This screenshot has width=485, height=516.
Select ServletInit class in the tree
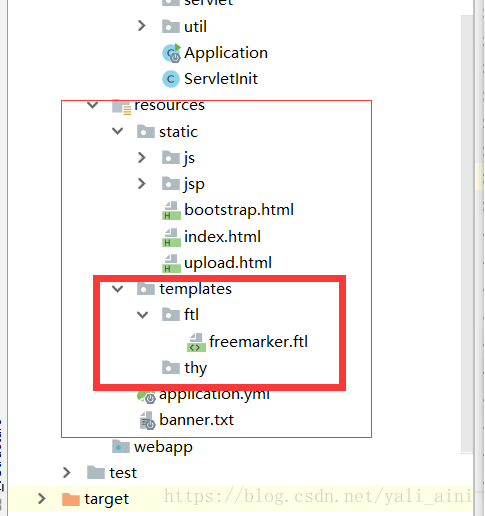pyautogui.click(x=221, y=79)
